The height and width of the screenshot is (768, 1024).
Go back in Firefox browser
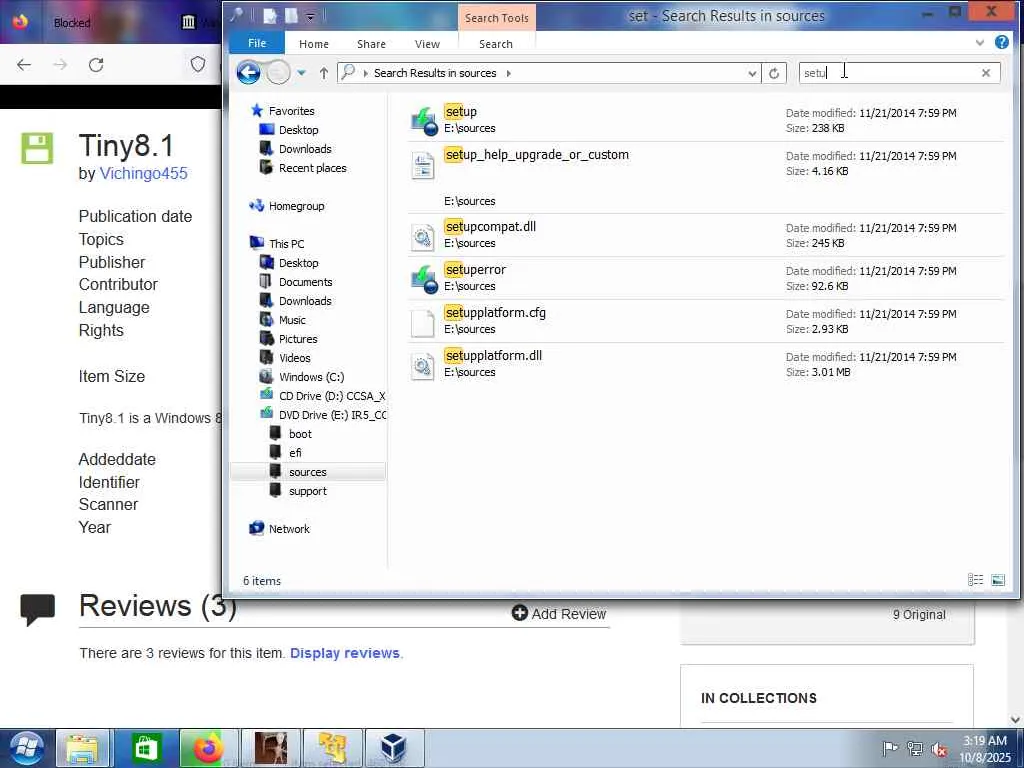24,65
